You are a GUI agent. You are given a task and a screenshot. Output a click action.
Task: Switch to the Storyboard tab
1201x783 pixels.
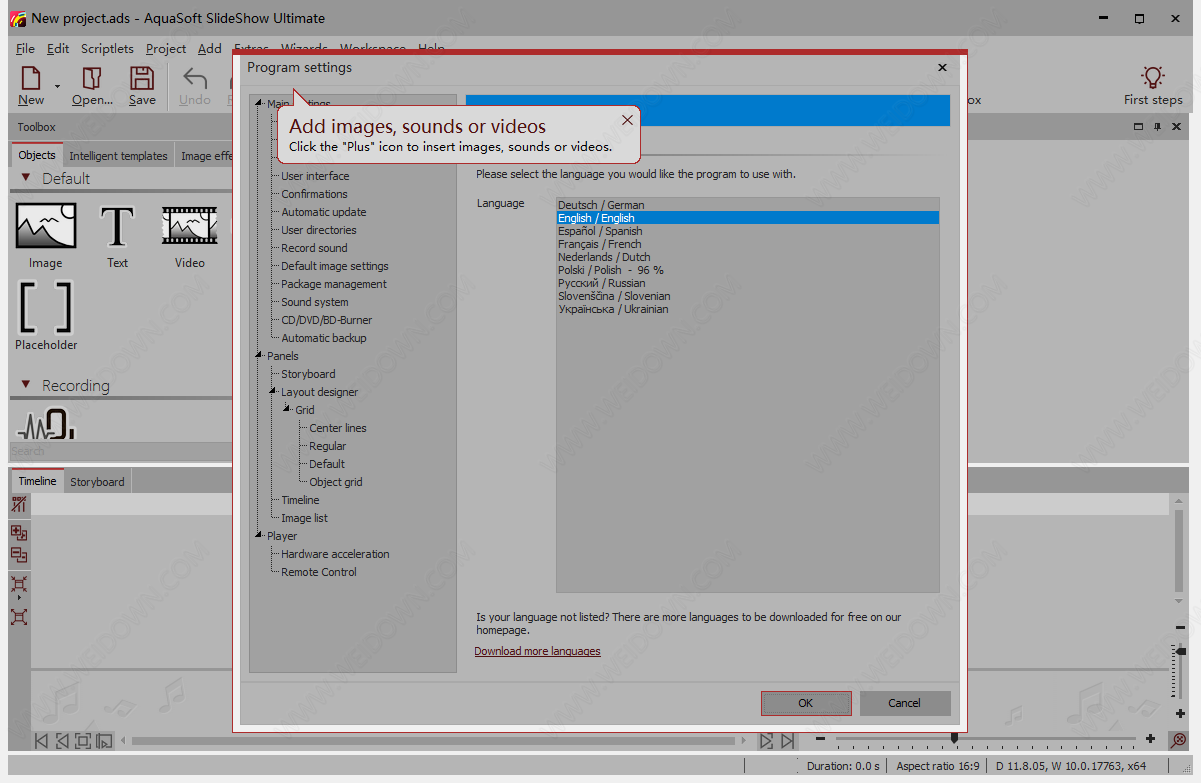click(x=97, y=482)
